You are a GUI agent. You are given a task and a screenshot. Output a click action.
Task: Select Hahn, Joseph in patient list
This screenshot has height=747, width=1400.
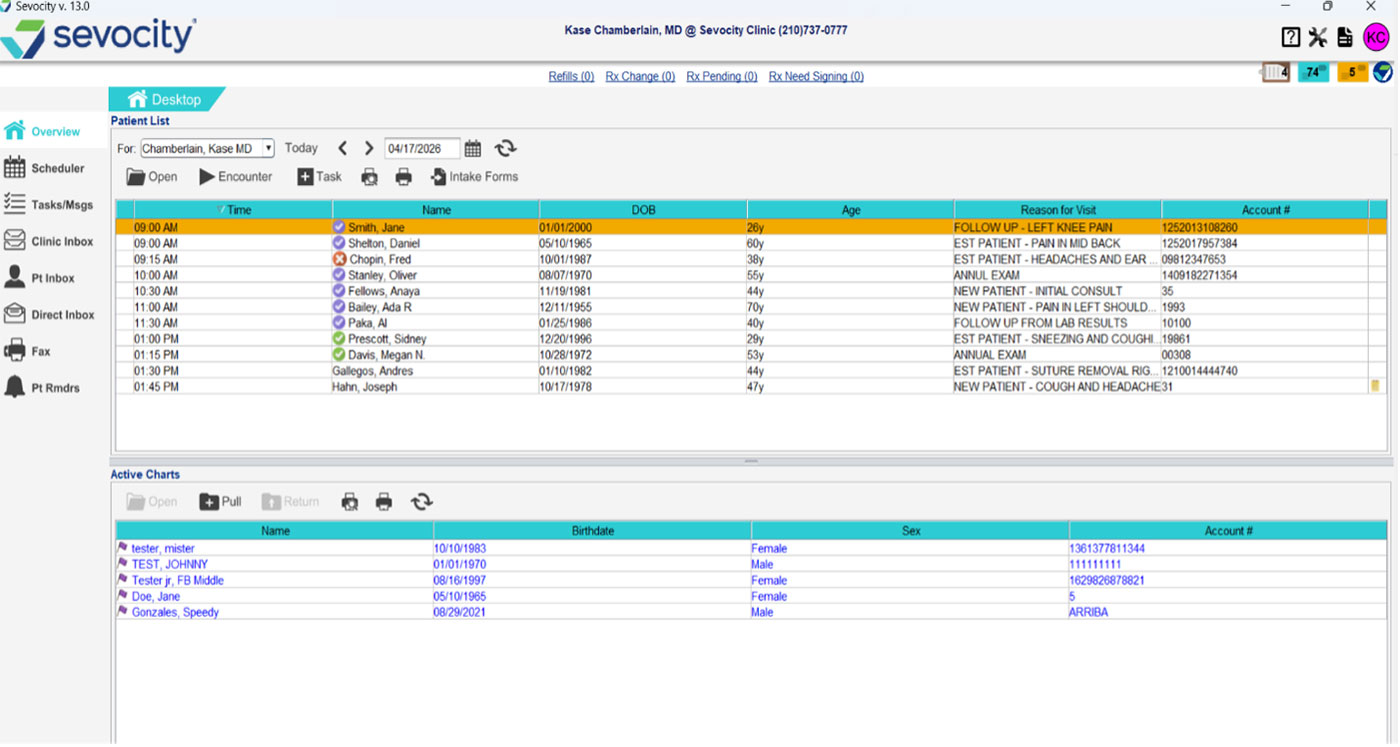(364, 387)
